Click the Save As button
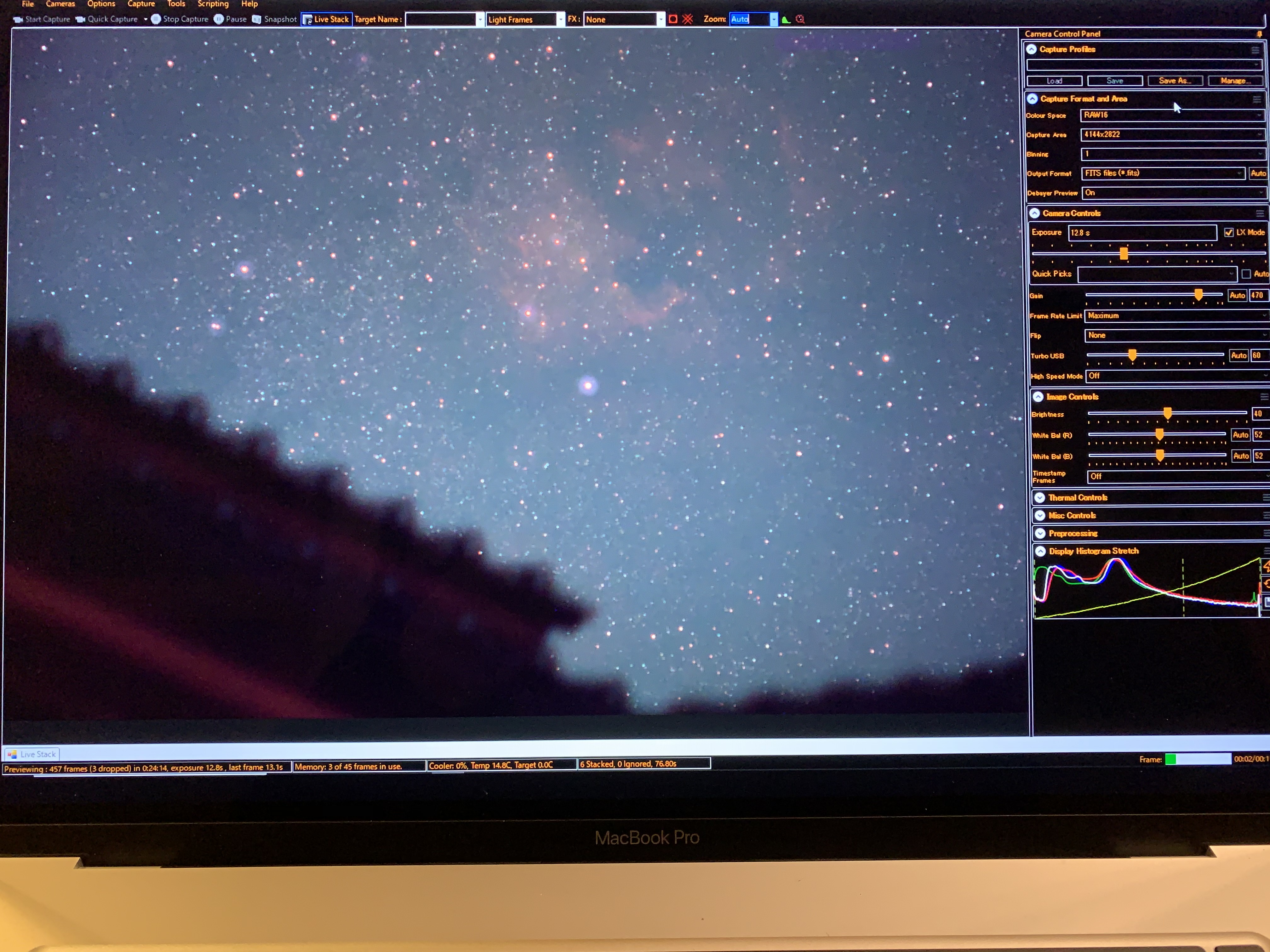This screenshot has width=1270, height=952. coord(1175,81)
